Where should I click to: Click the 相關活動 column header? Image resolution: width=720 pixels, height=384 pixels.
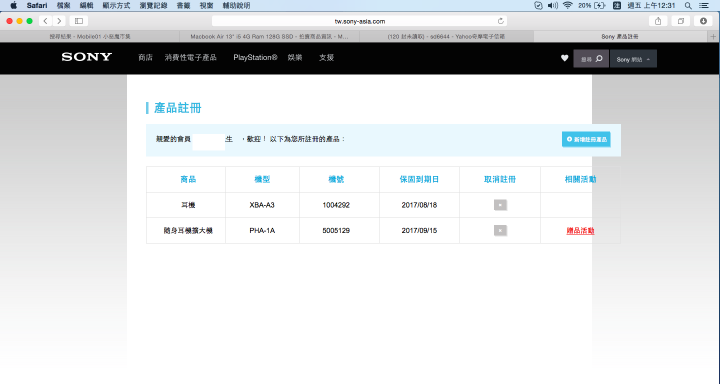point(580,179)
